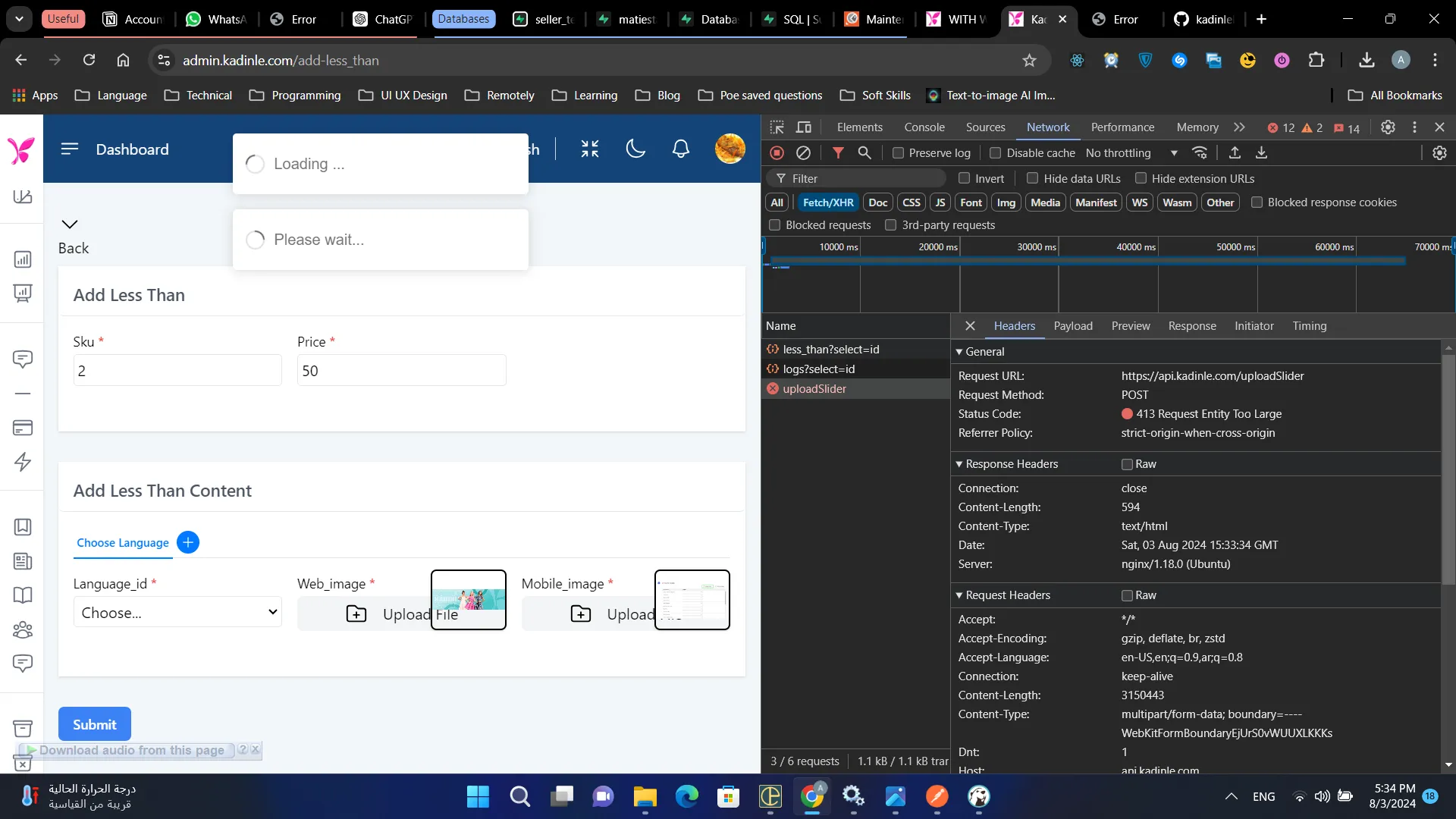Open the Language_id Choose dropdown
Screen dimensions: 1456x819
(x=177, y=612)
